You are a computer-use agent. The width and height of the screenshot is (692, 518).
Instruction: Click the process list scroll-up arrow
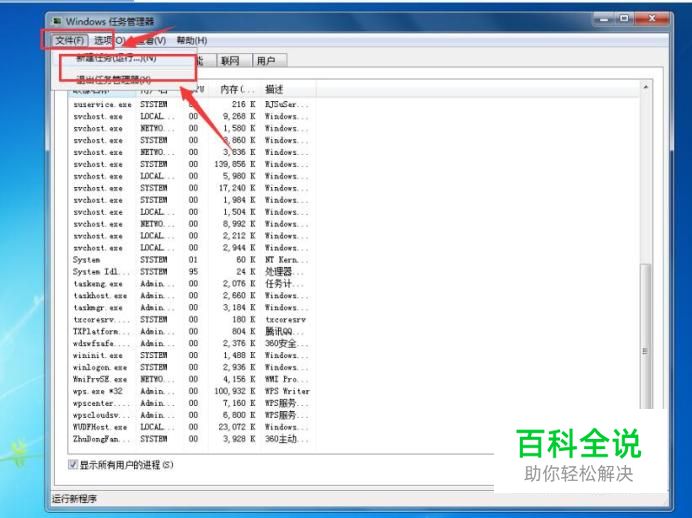click(x=645, y=87)
